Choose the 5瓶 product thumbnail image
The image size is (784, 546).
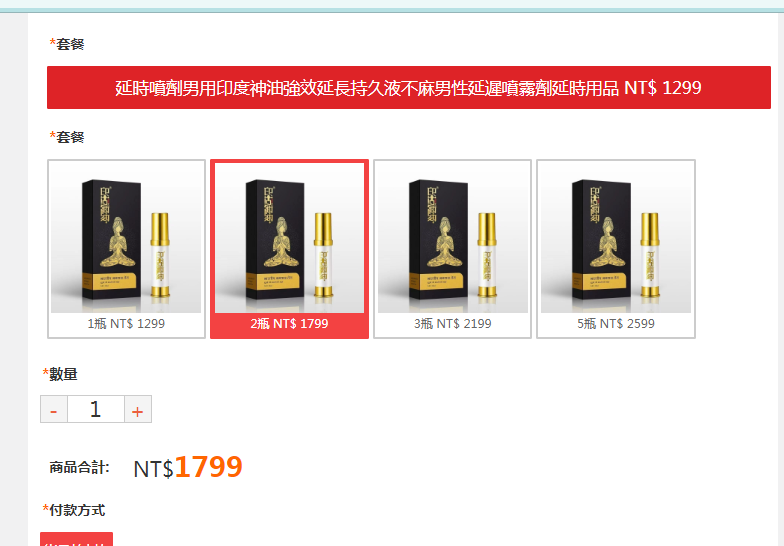point(616,238)
